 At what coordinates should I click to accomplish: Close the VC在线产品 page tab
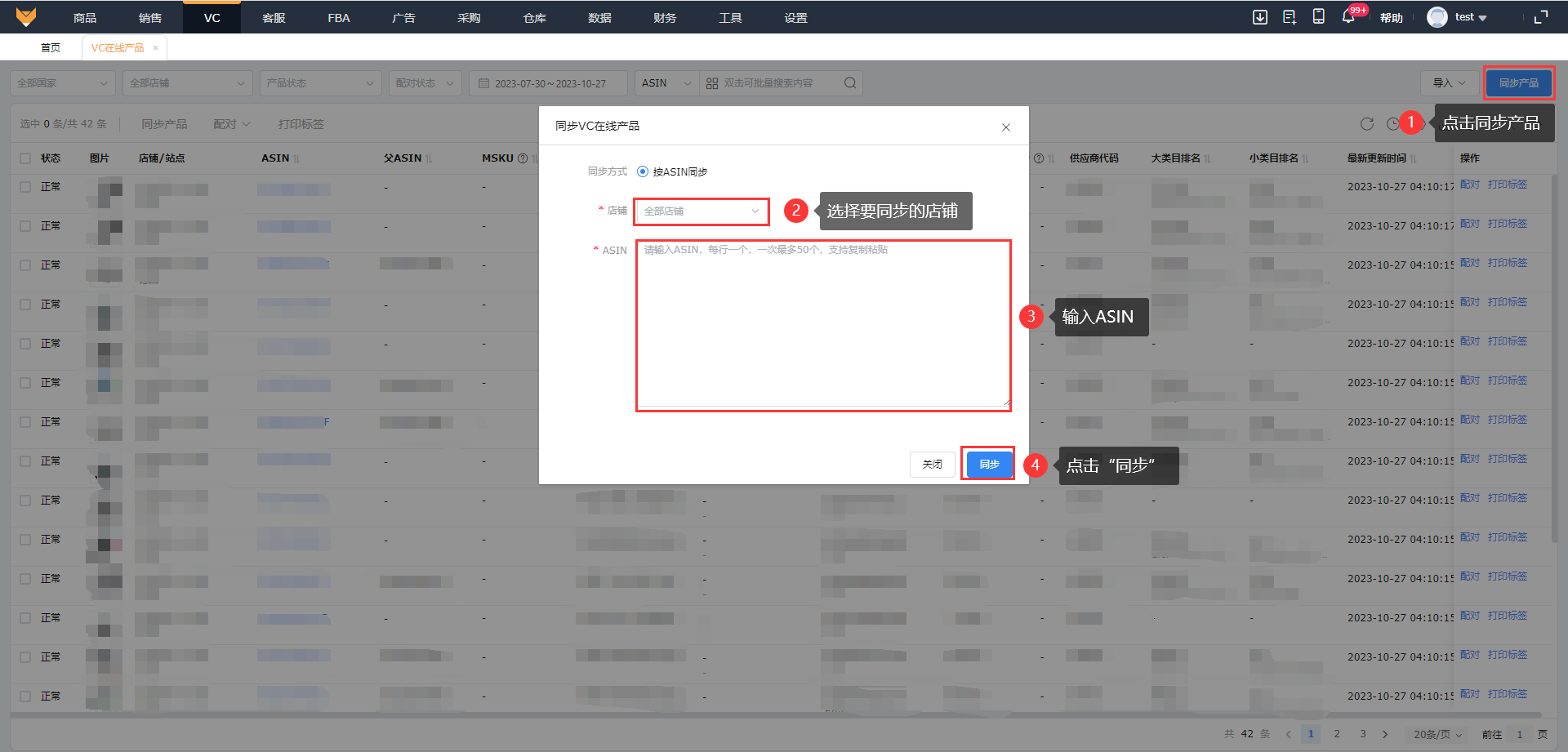[x=155, y=48]
